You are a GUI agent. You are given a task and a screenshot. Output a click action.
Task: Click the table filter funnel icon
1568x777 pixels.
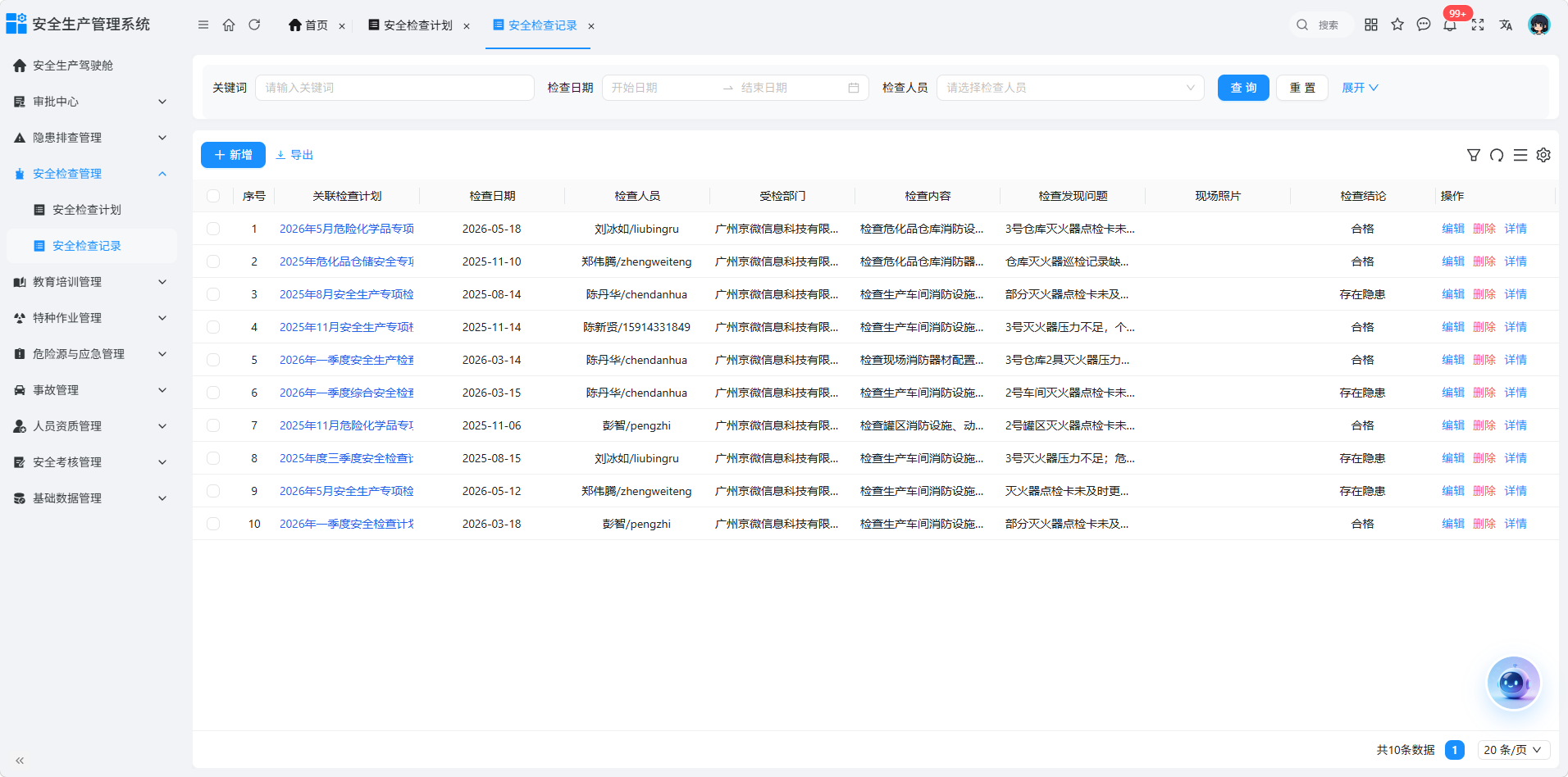click(x=1474, y=155)
